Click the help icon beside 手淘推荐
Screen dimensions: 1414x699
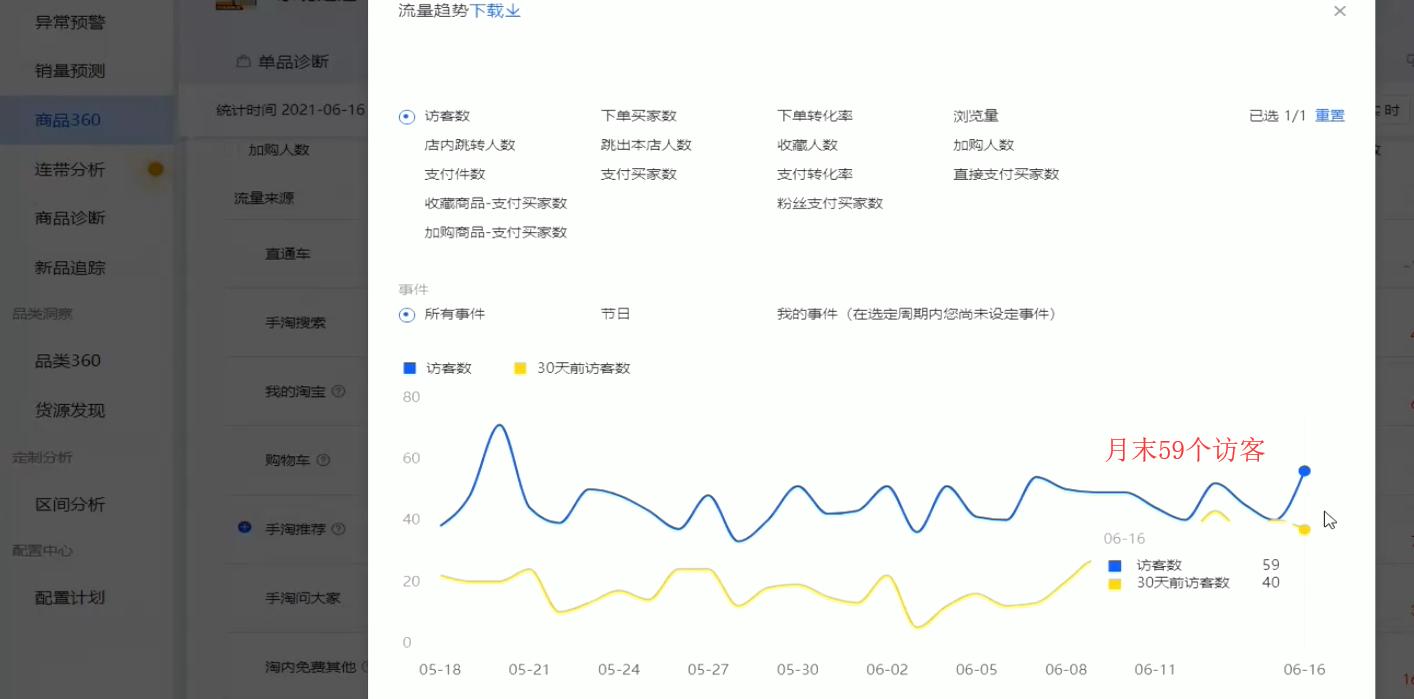340,529
